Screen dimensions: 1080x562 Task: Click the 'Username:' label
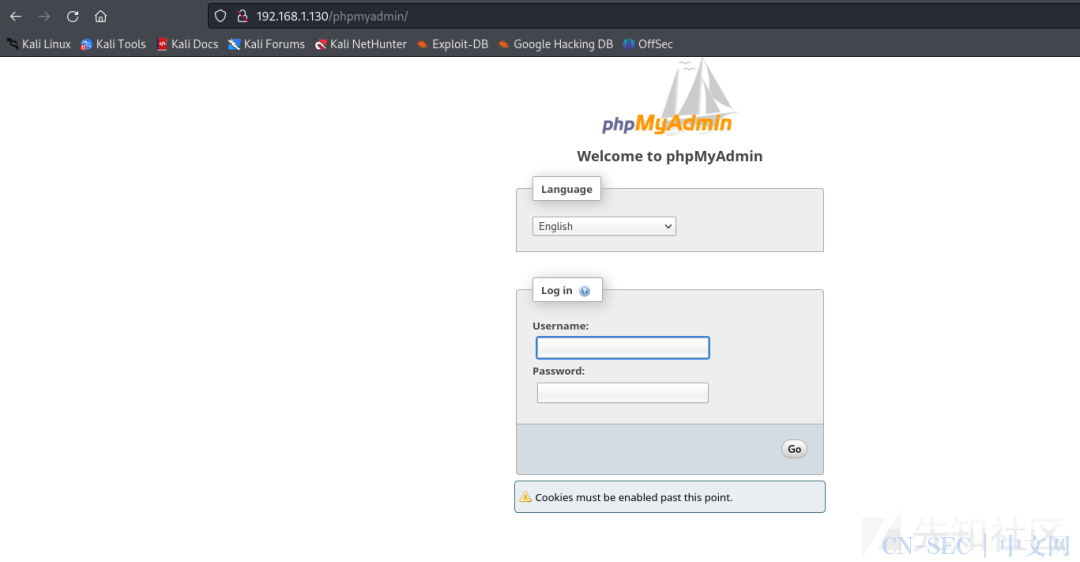(x=561, y=326)
